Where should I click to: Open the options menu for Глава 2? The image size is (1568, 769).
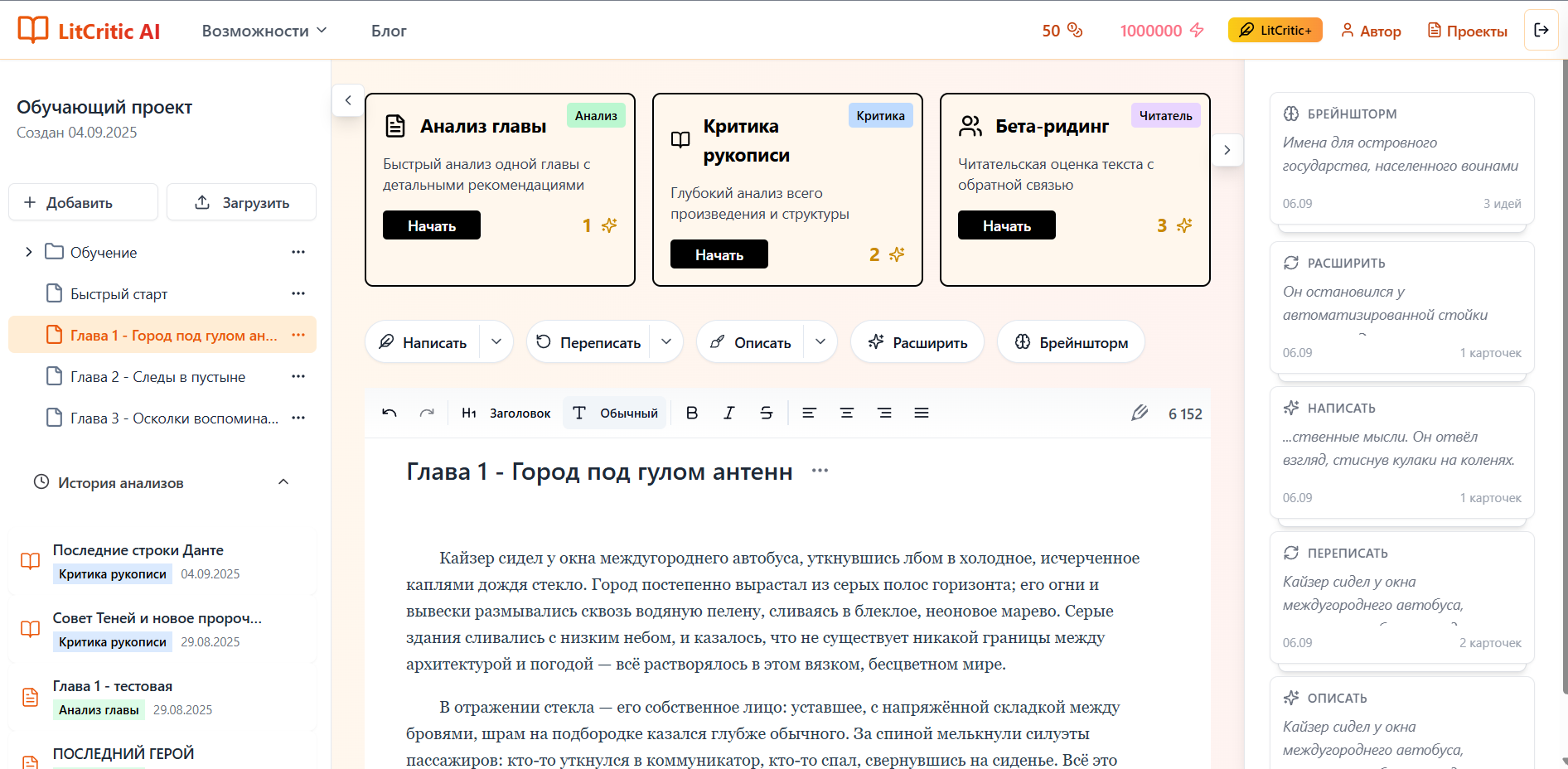tap(298, 376)
